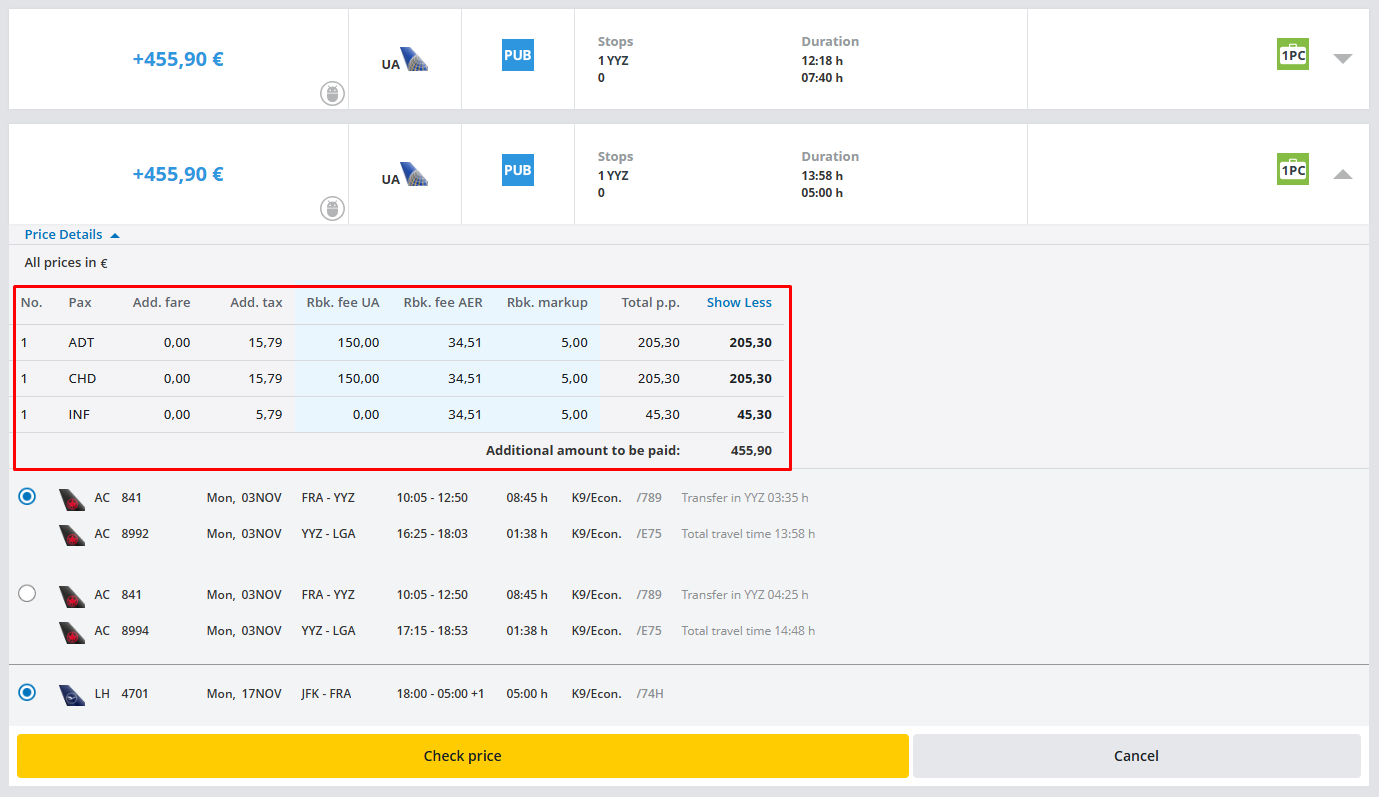Click the round debug icon in expanded offer
This screenshot has width=1379, height=797.
coord(333,209)
